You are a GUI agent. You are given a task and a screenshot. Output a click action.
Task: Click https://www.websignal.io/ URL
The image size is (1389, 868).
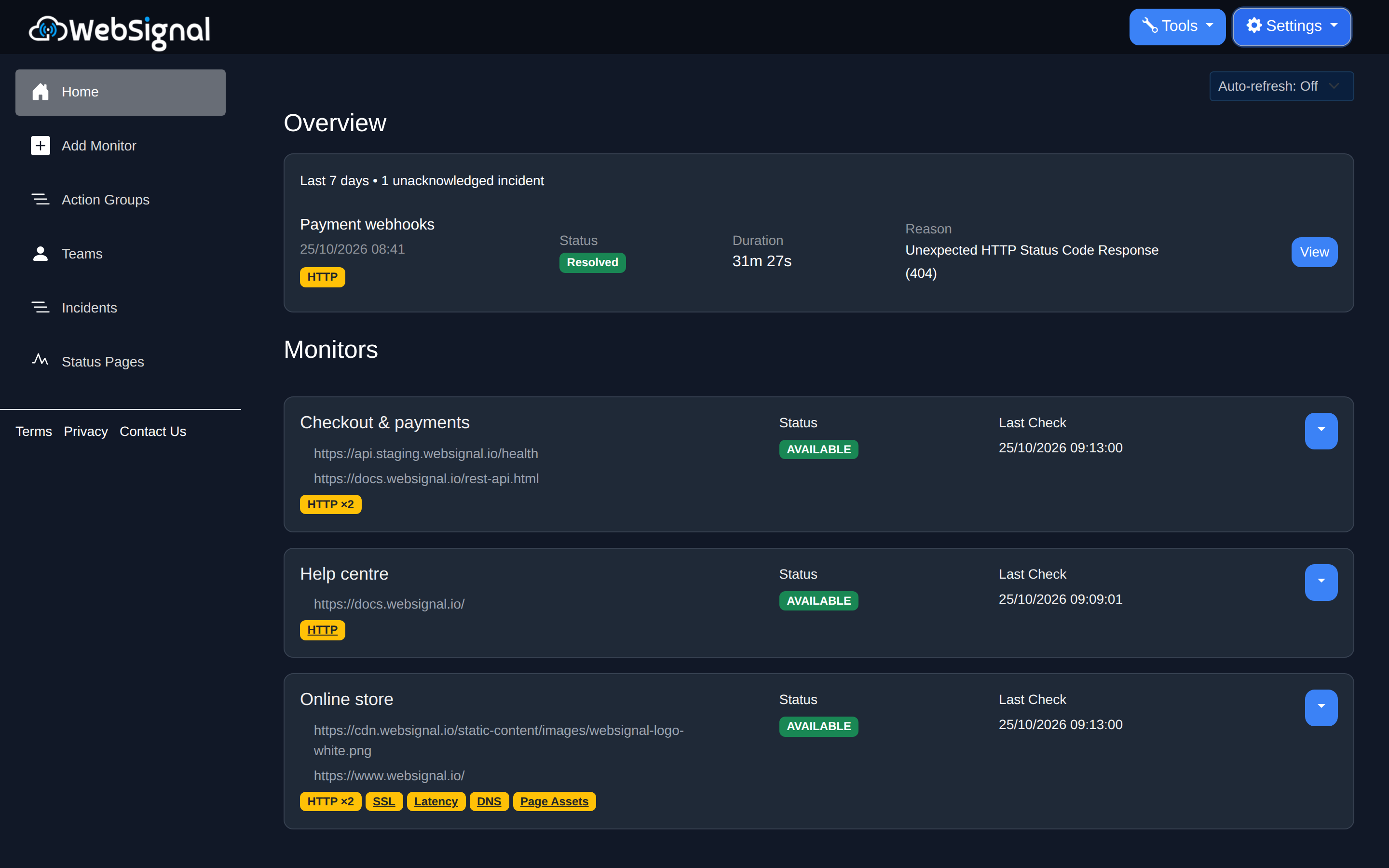[389, 775]
